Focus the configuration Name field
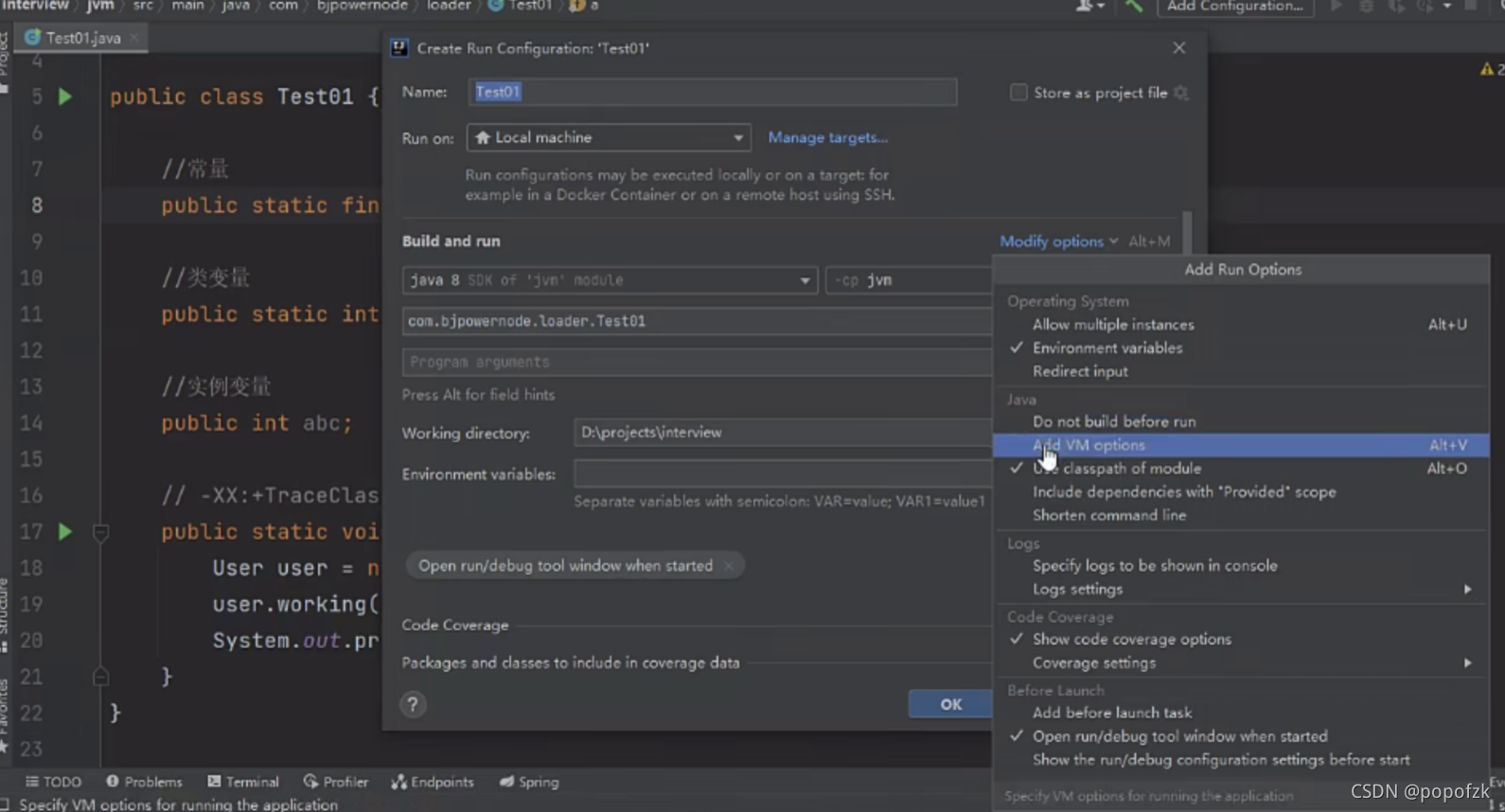Viewport: 1505px width, 812px height. 712,92
